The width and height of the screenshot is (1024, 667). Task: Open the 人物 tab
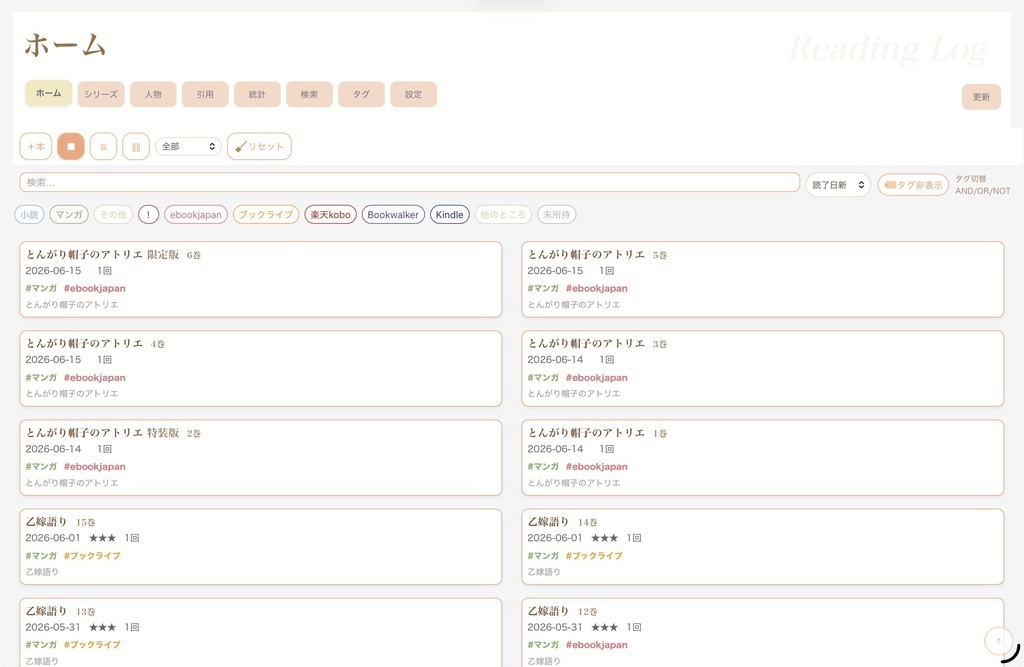[x=153, y=94]
